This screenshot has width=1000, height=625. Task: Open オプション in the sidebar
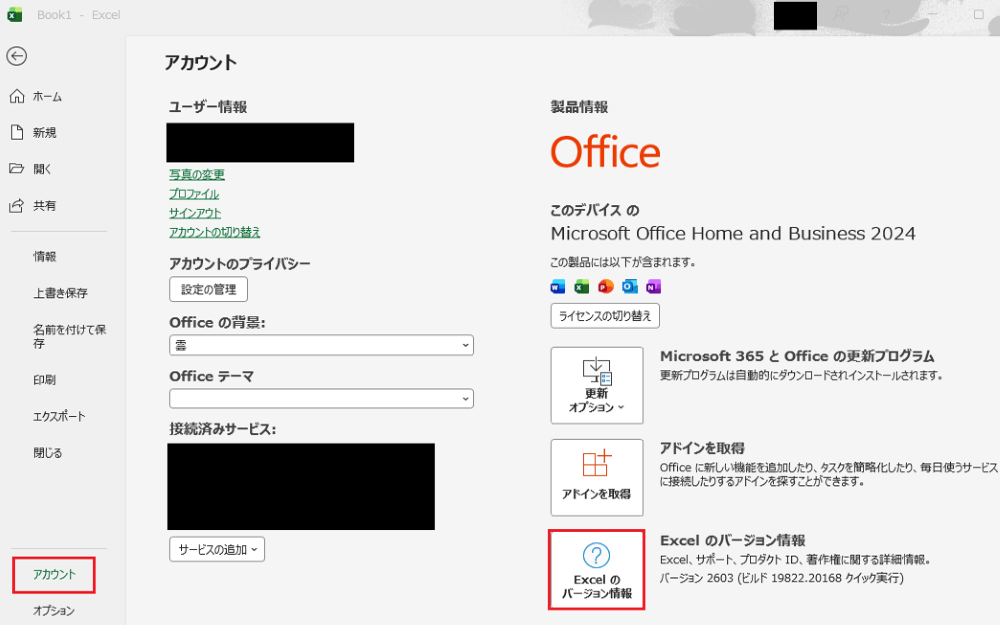coord(54,611)
